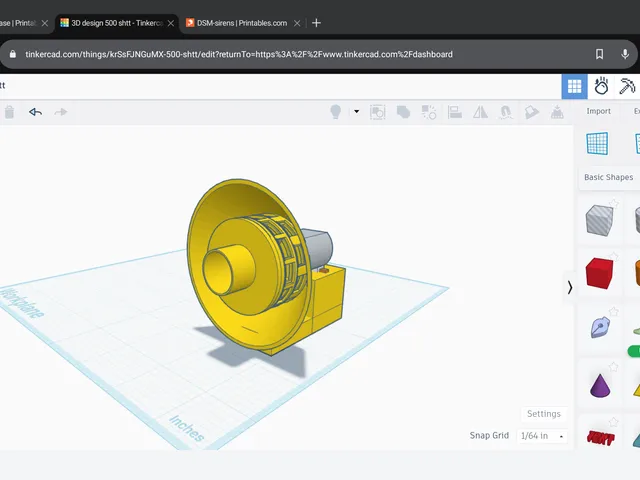Favorite the hole Box with its star
The image size is (640, 480).
(614, 203)
